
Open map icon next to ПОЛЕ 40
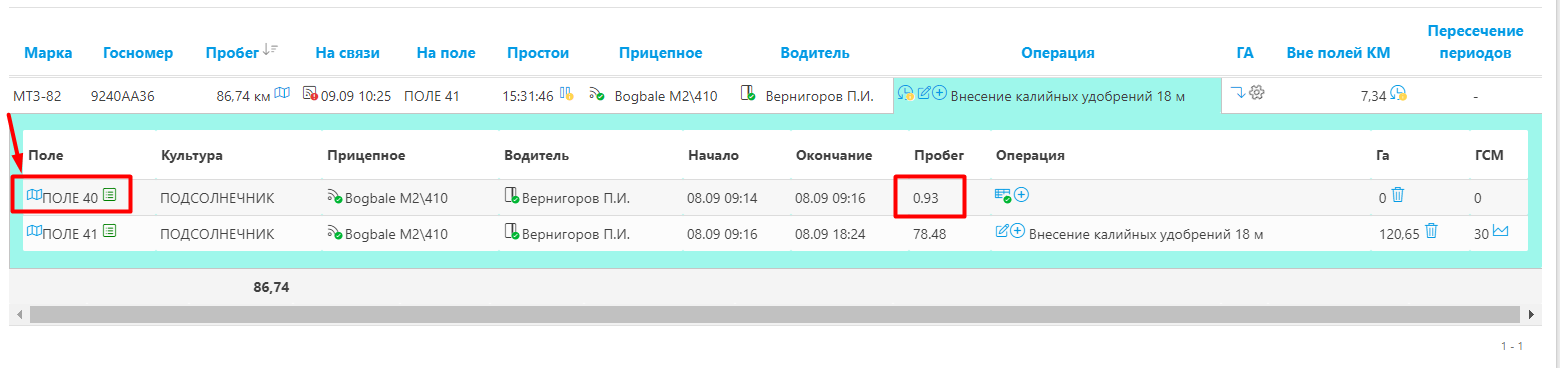tap(35, 196)
